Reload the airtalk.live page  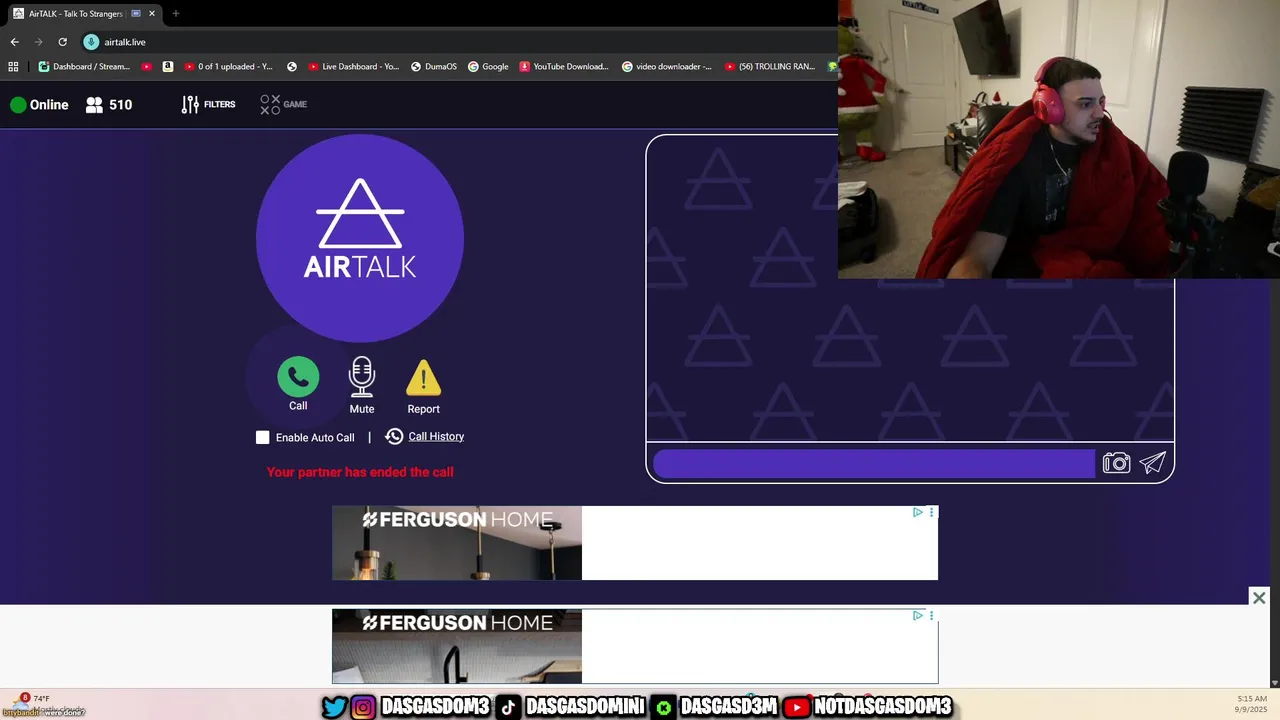(x=62, y=42)
